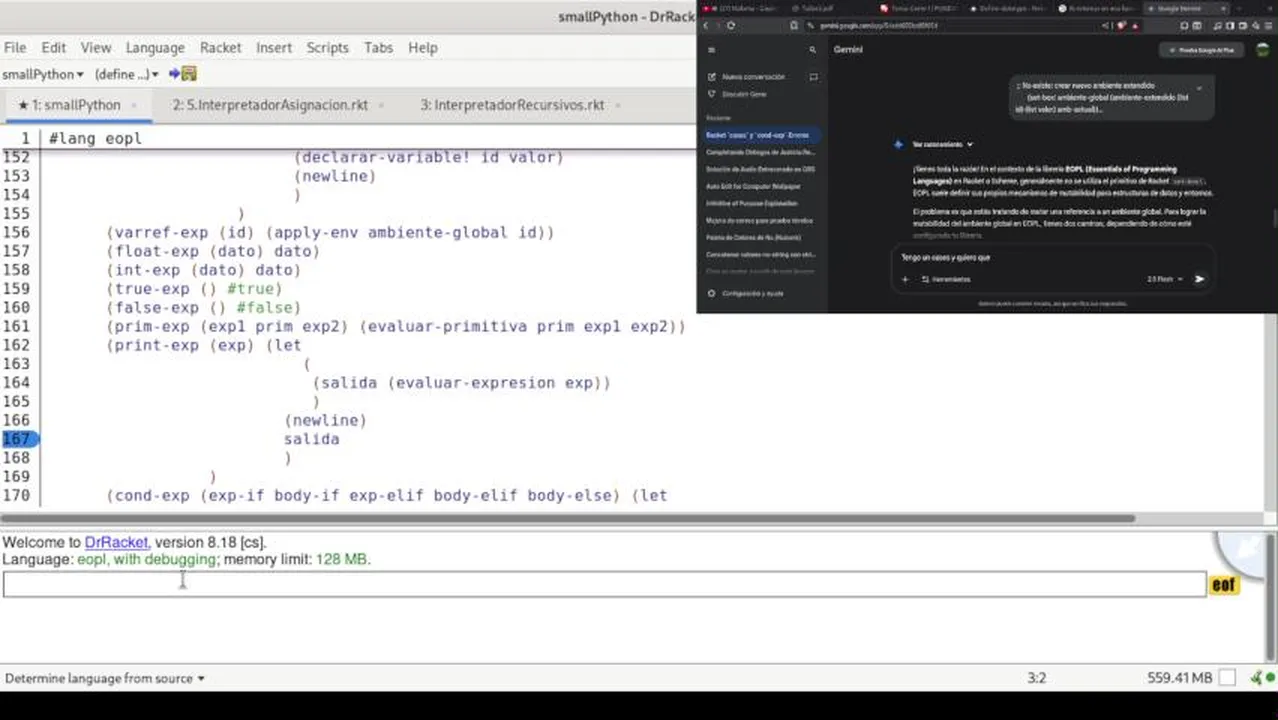This screenshot has width=1278, height=720.
Task: Click the browser extensions menu icon at toolbar end
Action: pyautogui.click(x=1268, y=25)
